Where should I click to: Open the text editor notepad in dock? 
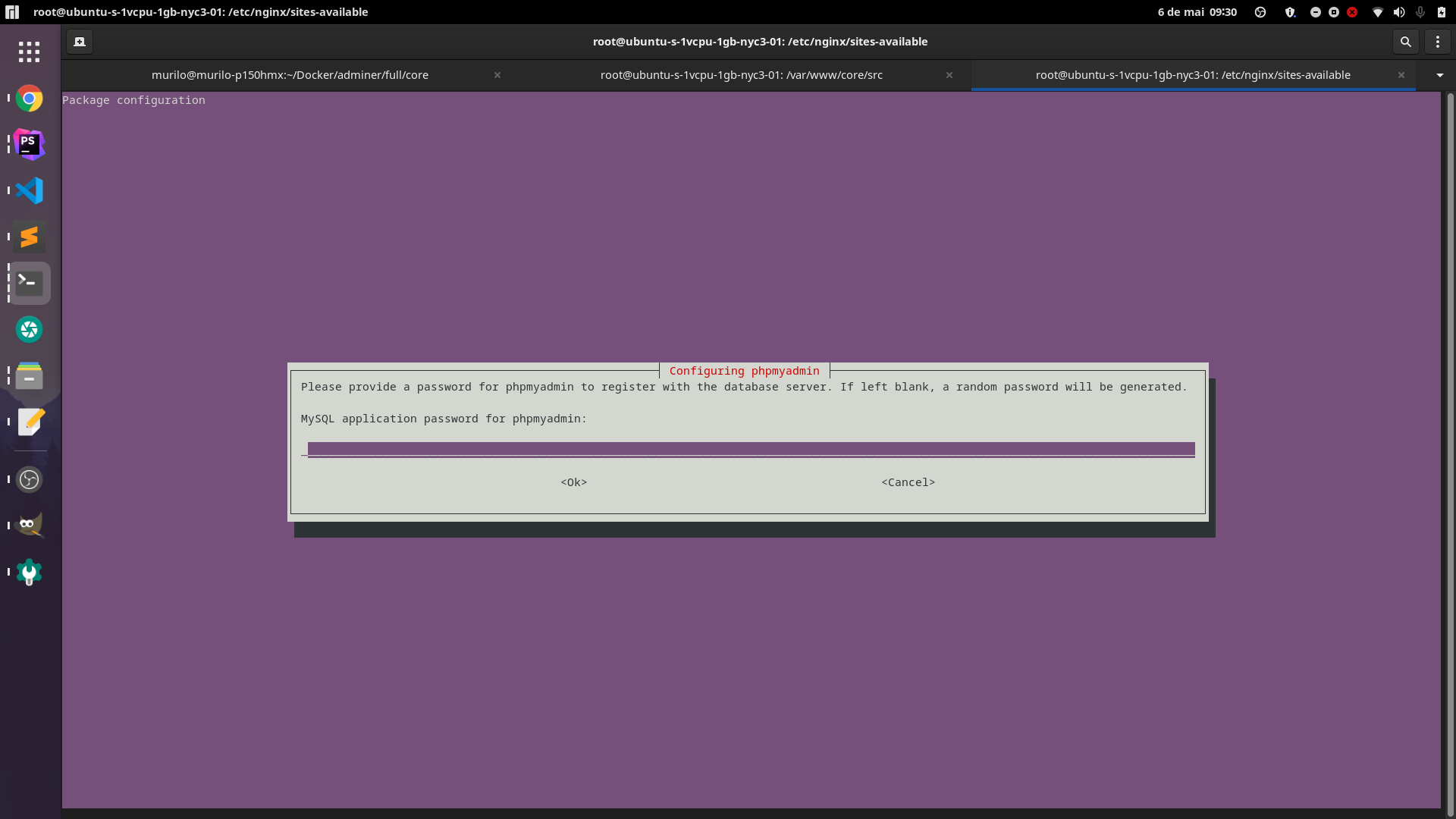click(x=29, y=422)
